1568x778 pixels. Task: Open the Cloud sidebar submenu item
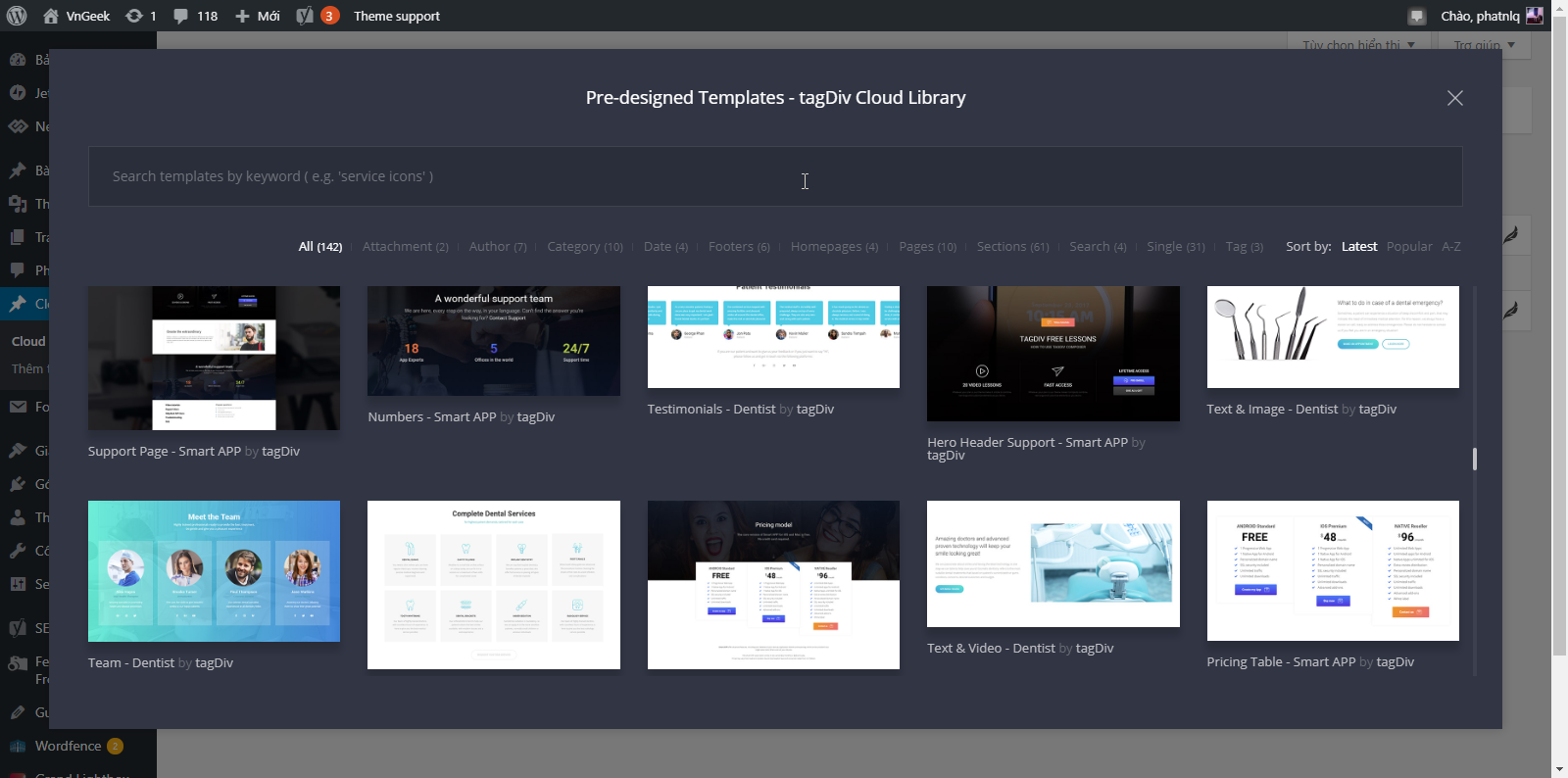(28, 342)
